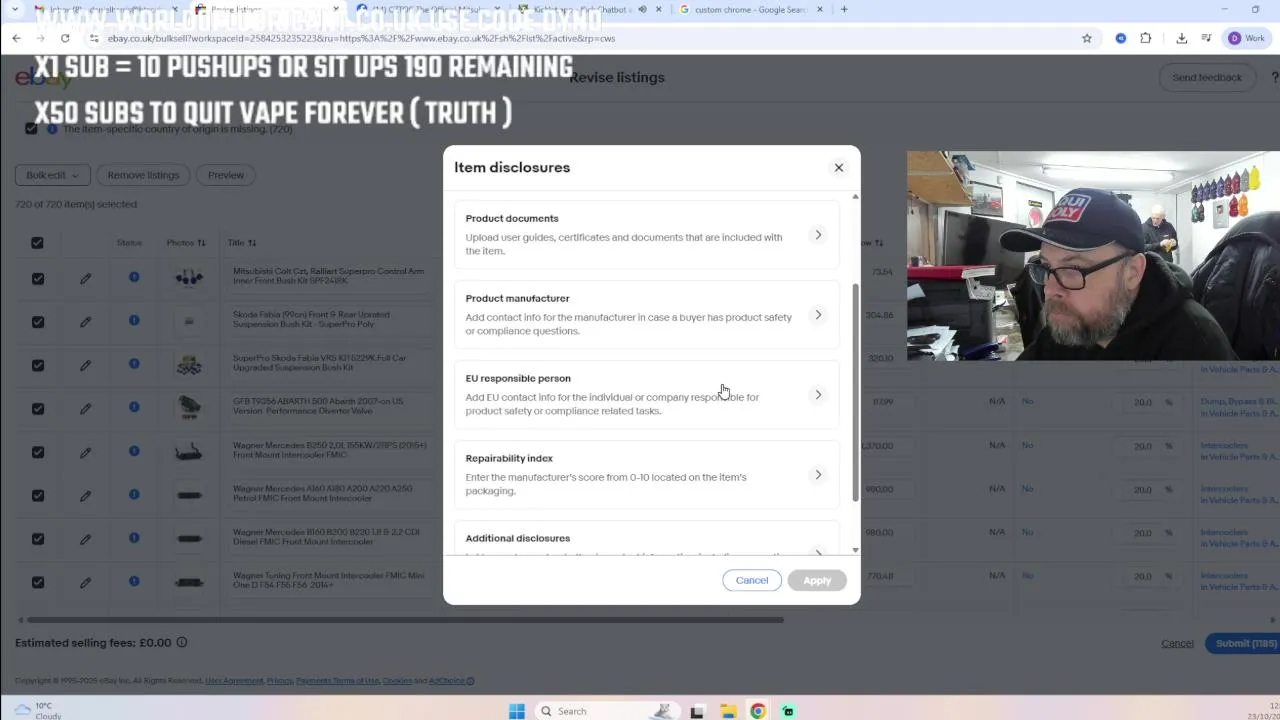Open GFB T9356 diverter valve photo thumbnail

(189, 408)
